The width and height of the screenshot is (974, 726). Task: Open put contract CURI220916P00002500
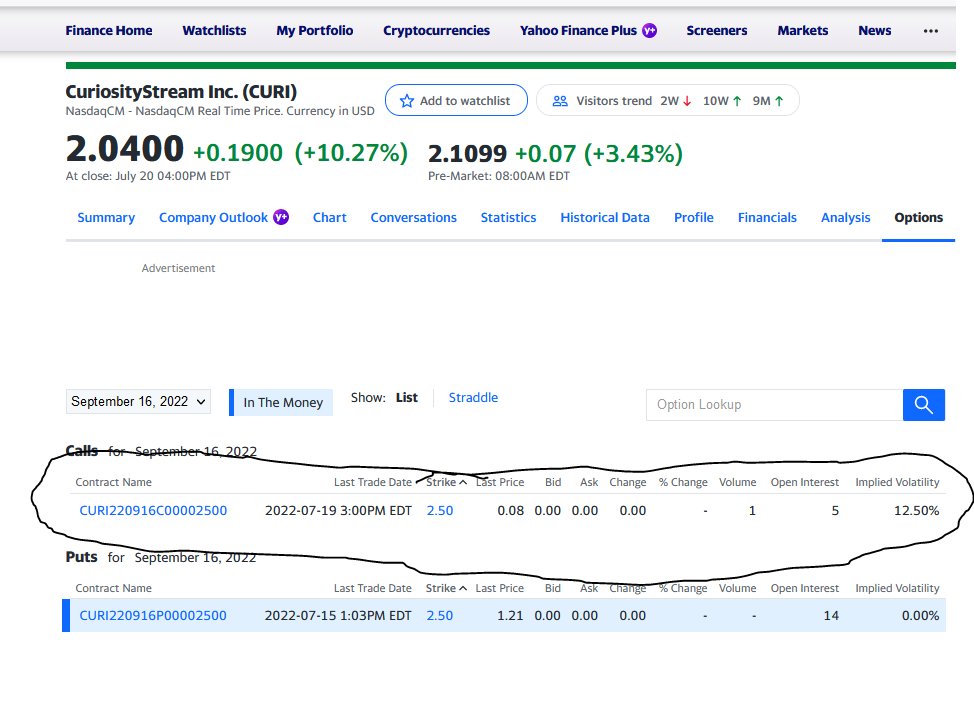[153, 615]
